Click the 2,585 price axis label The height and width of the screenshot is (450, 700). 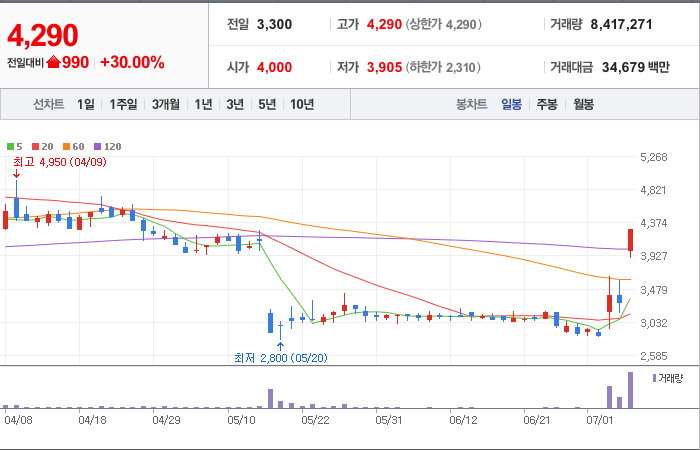click(654, 356)
